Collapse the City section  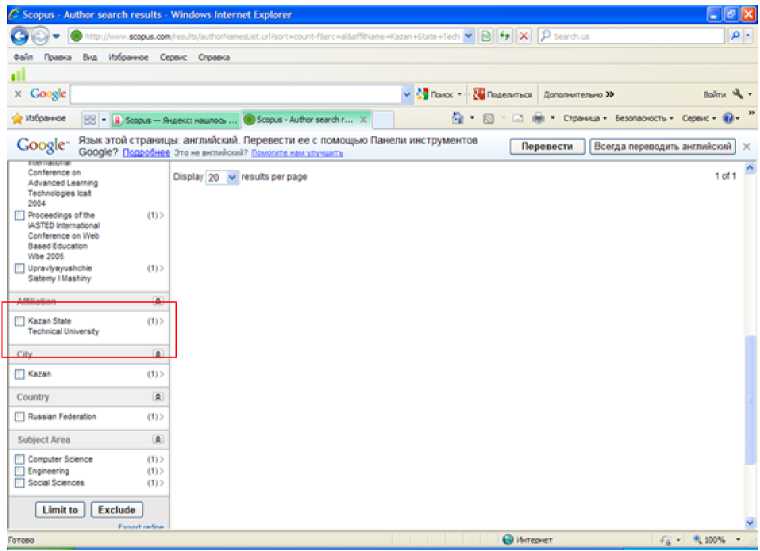[x=158, y=354]
